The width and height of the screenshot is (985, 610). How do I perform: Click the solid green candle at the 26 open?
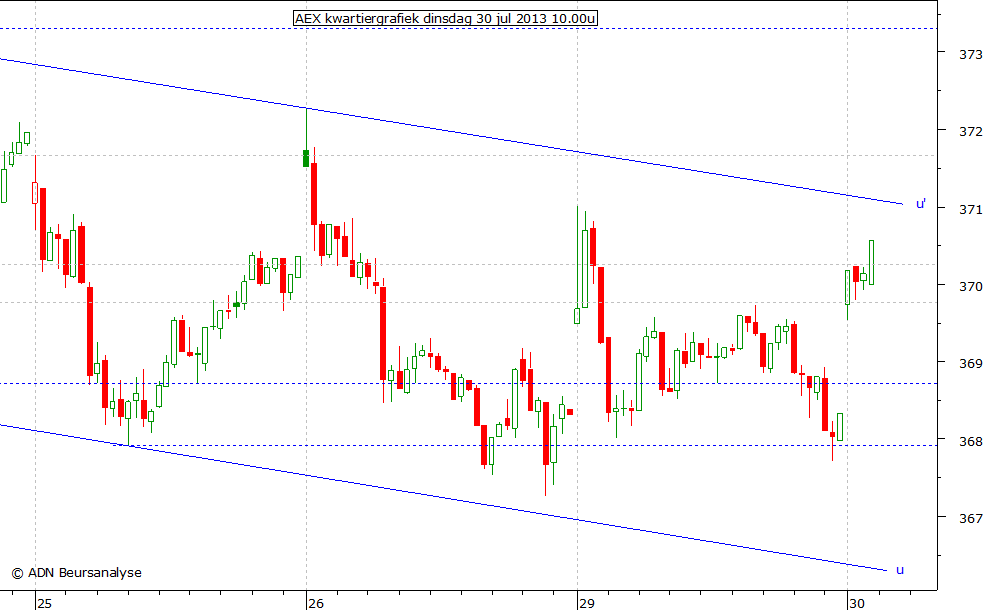pyautogui.click(x=306, y=158)
